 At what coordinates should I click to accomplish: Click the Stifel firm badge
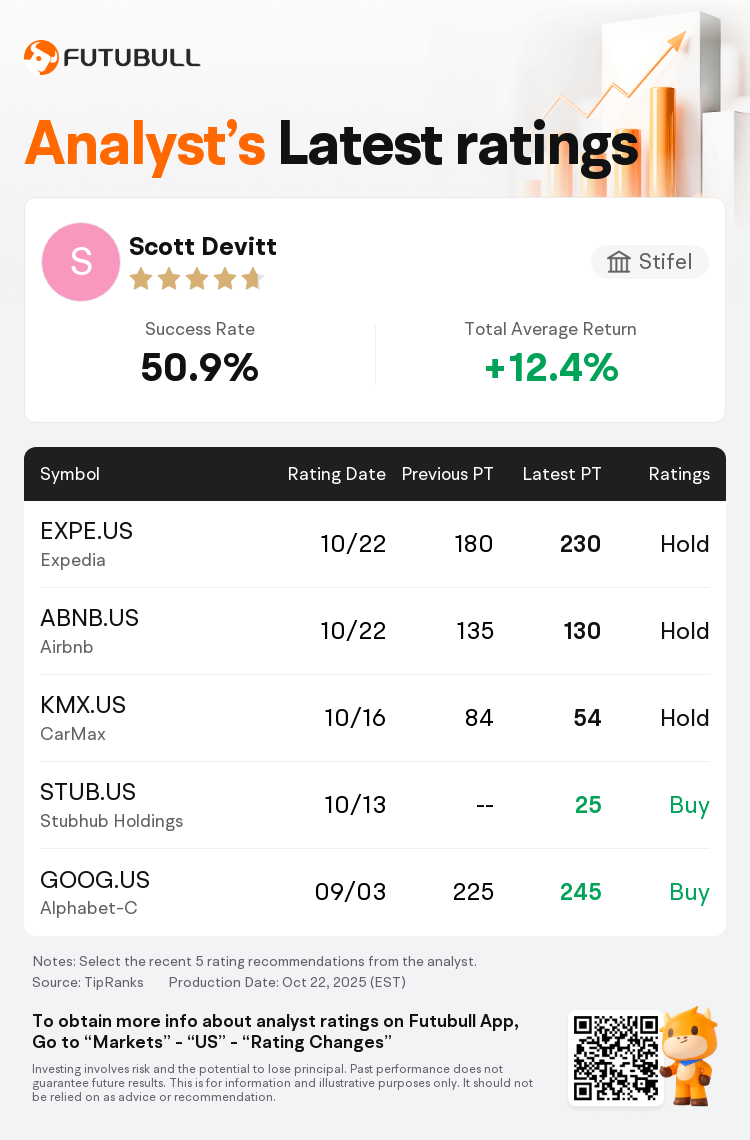tap(650, 262)
